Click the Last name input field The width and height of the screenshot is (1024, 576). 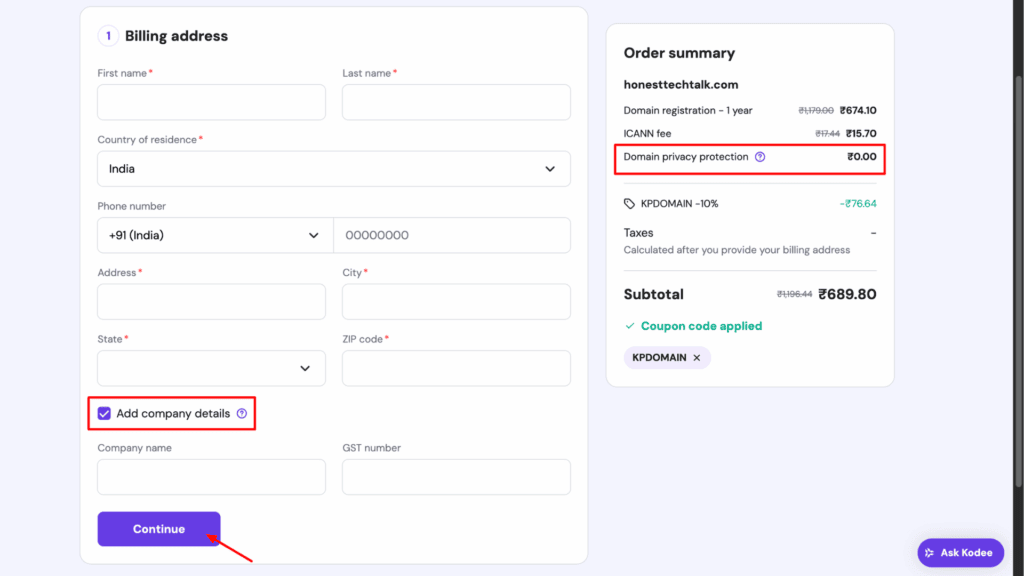(x=455, y=102)
